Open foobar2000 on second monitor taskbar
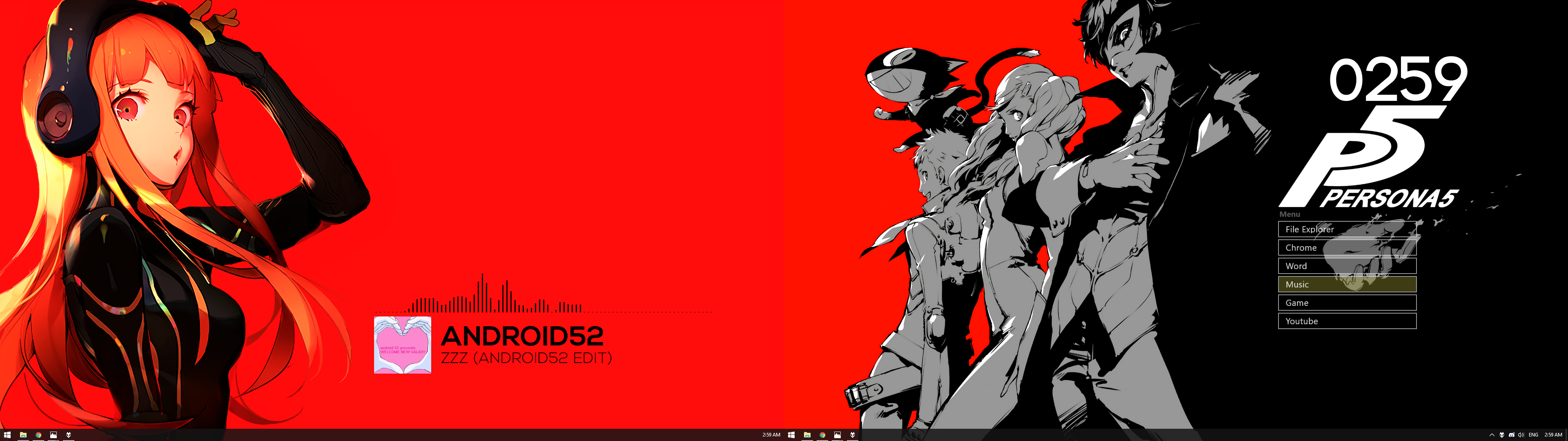This screenshot has height=441, width=1568. pyautogui.click(x=853, y=435)
